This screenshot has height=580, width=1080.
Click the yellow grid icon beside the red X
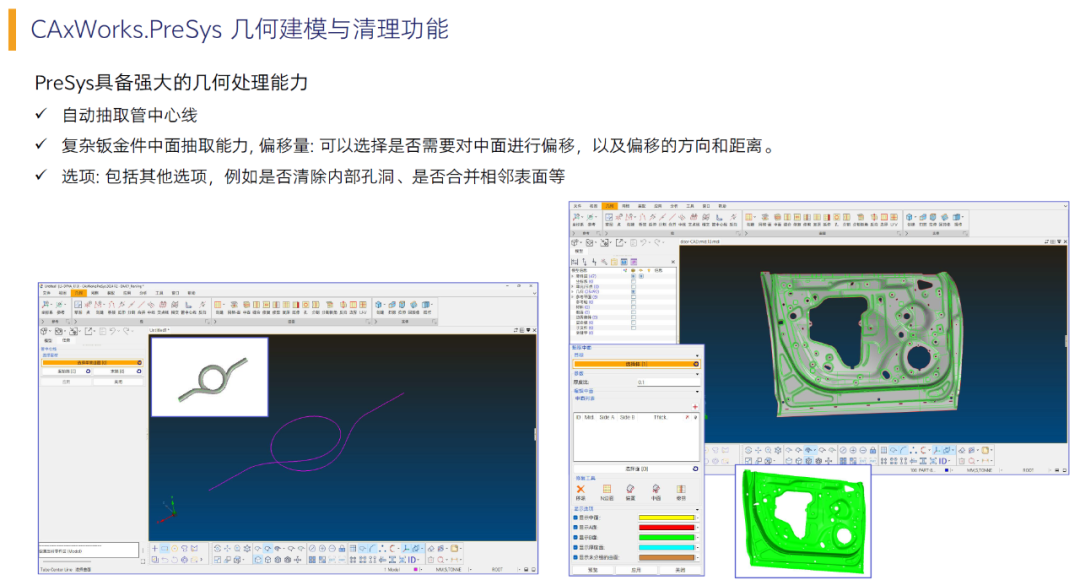pyautogui.click(x=607, y=489)
